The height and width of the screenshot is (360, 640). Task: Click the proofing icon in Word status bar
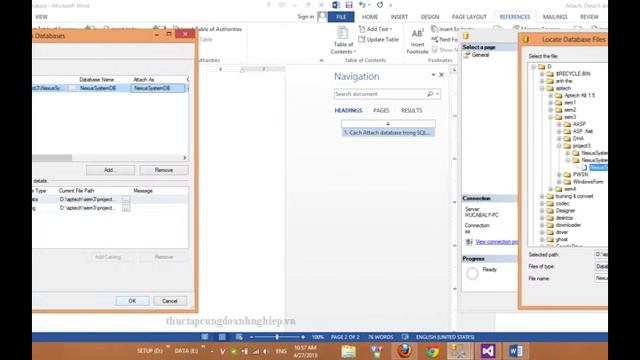click(x=405, y=337)
